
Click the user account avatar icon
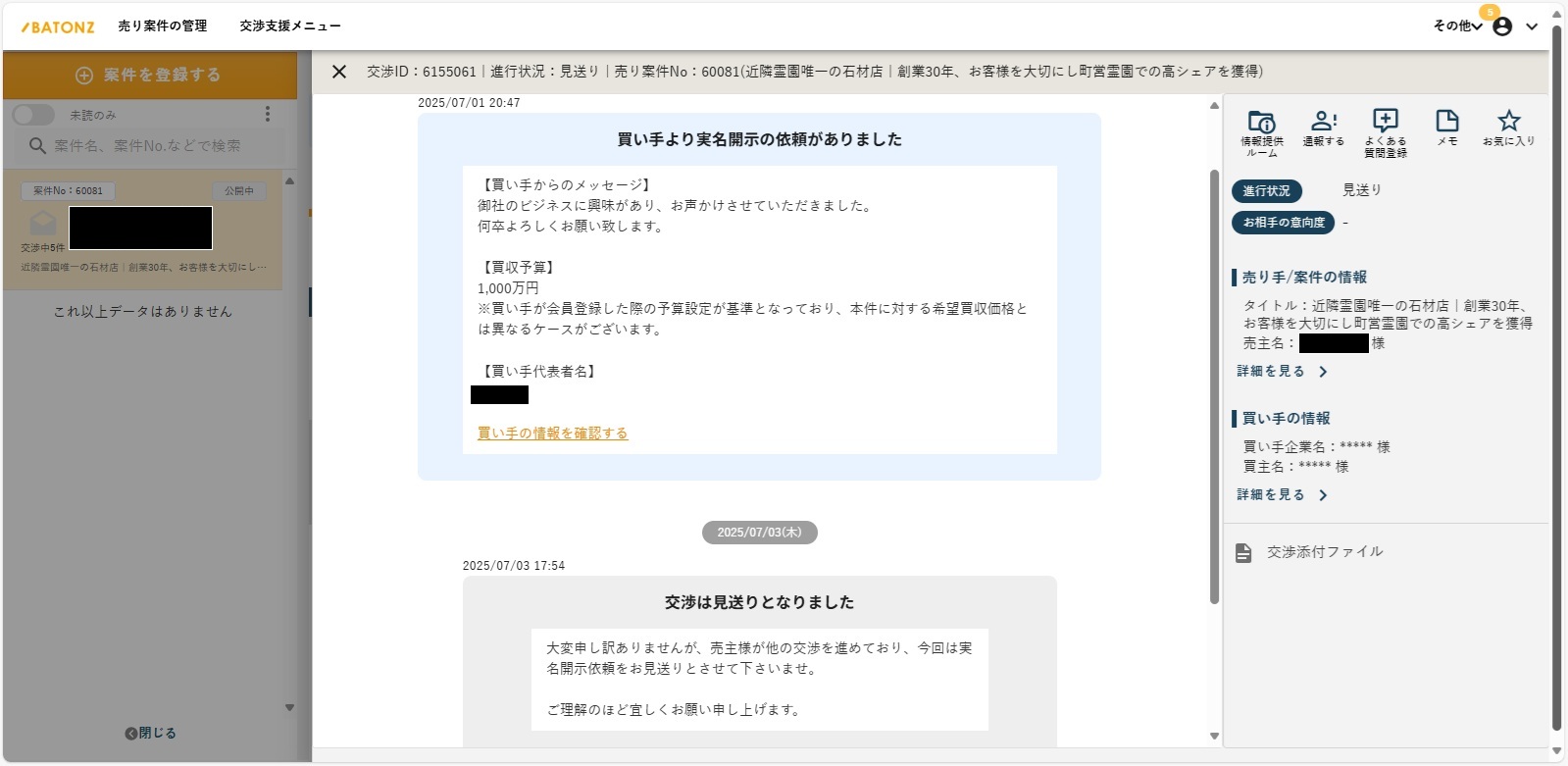point(1501,26)
